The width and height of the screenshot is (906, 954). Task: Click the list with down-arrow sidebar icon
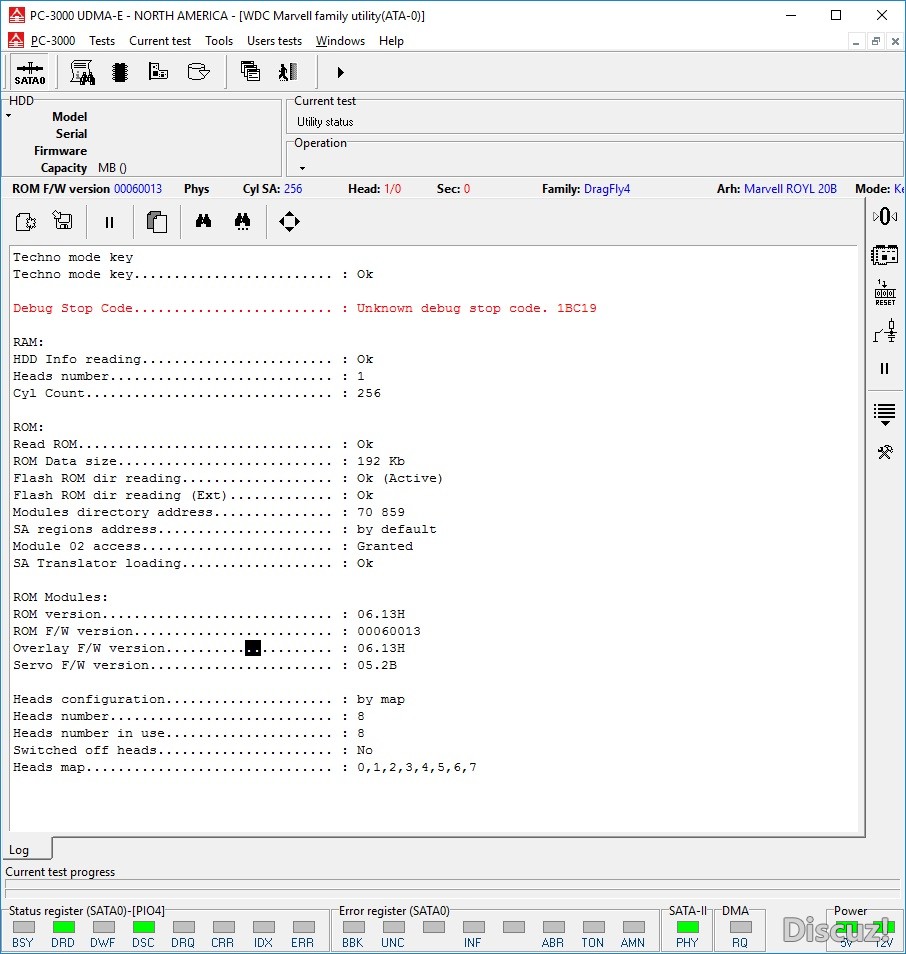pos(885,412)
